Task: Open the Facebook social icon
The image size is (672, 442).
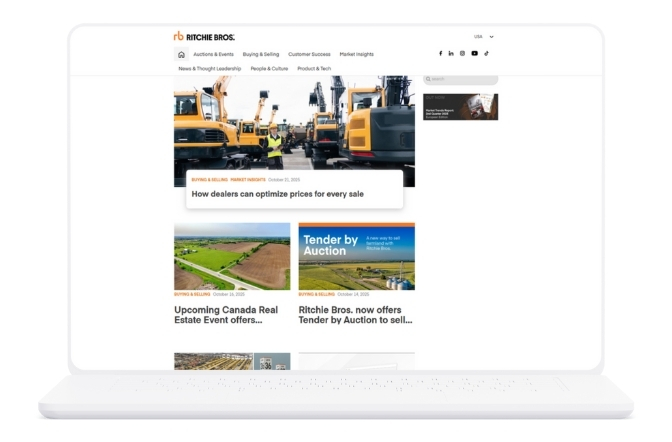Action: [440, 54]
